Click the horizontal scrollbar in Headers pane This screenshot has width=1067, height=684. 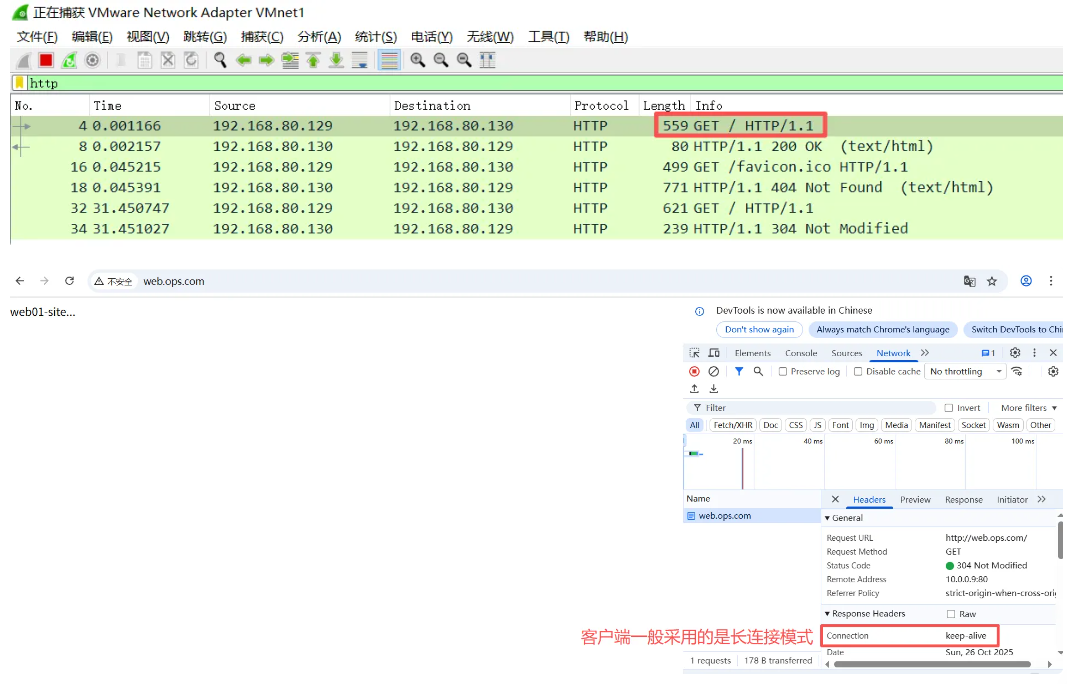[x=940, y=664]
